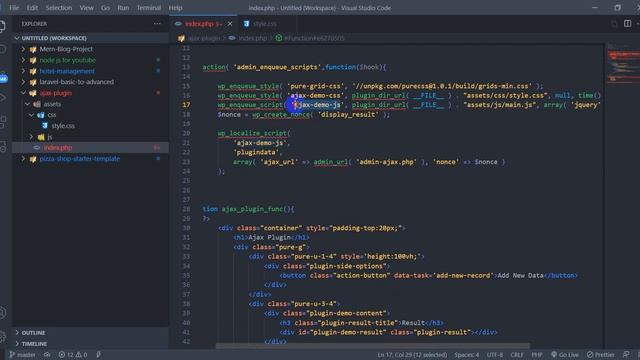Expand the node js for youtube folder
This screenshot has height=360, width=640.
tap(23, 60)
